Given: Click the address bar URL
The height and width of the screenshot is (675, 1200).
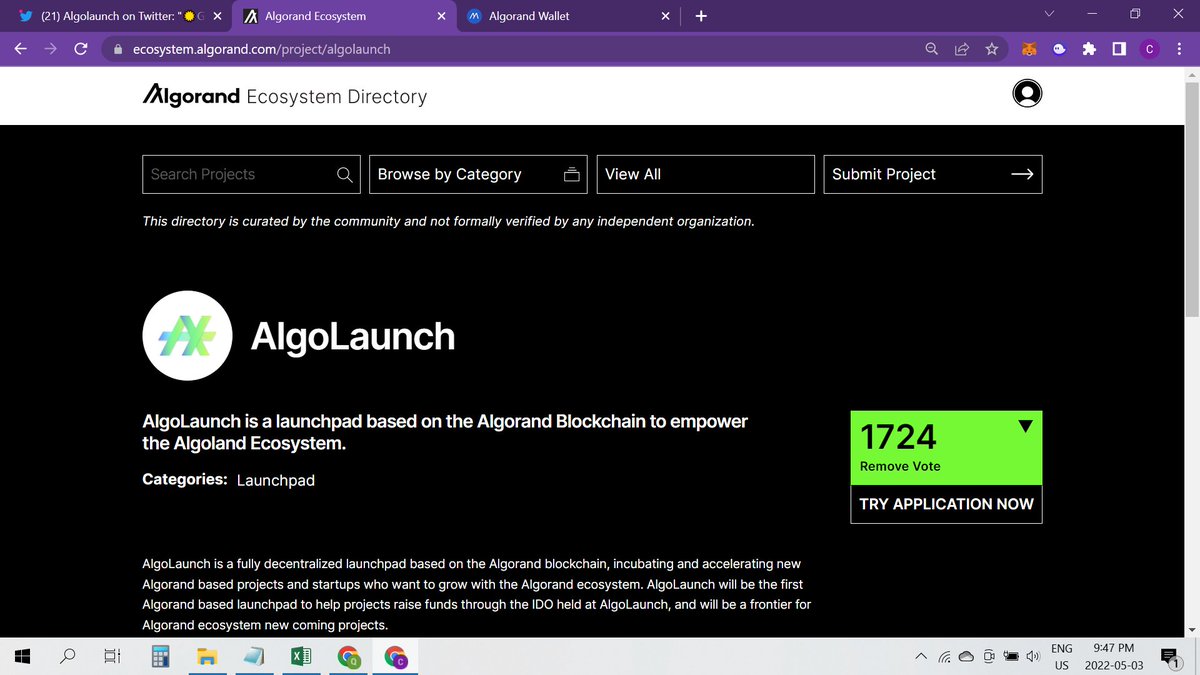Looking at the screenshot, I should (261, 48).
